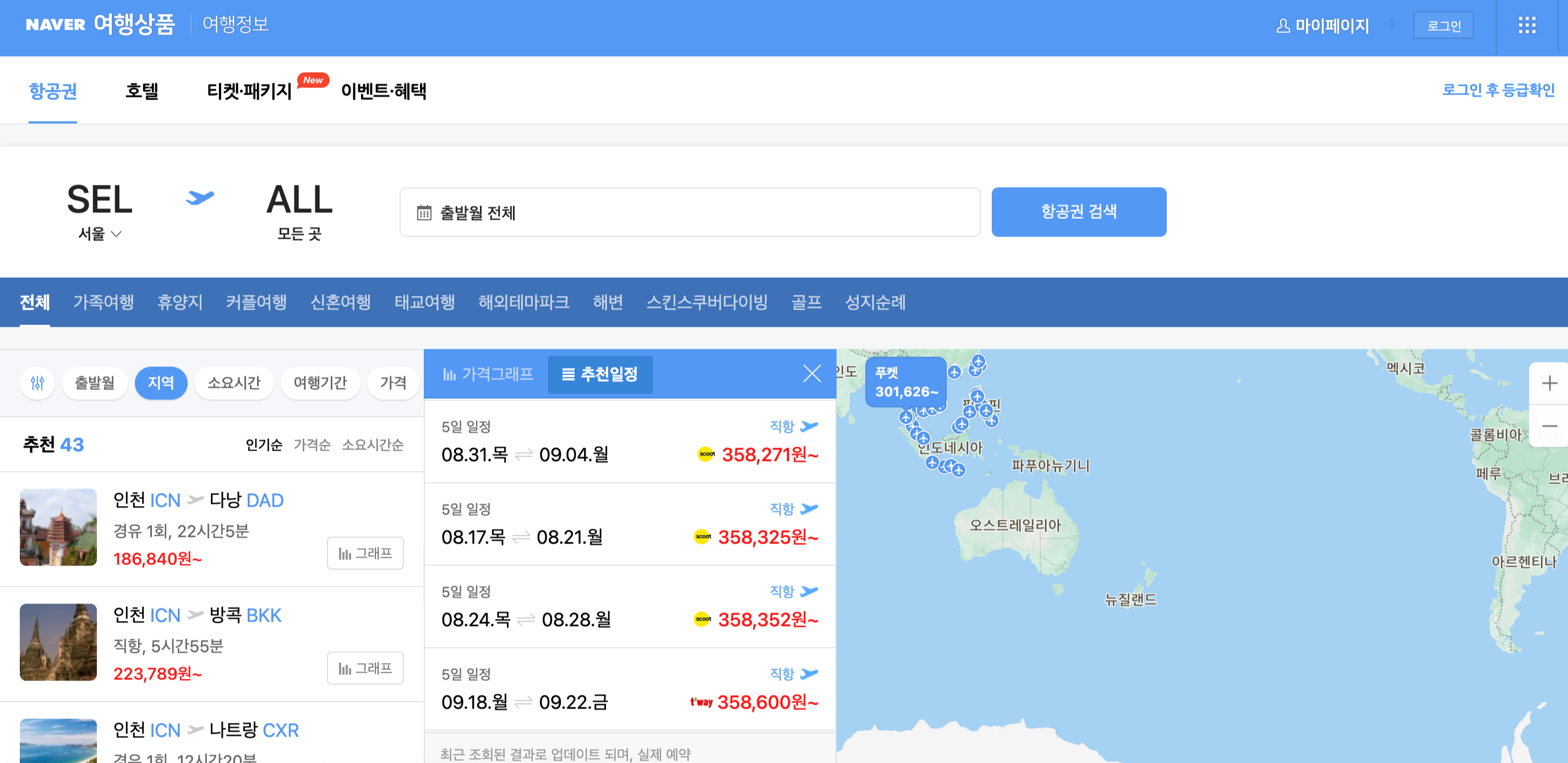1568x763 pixels.
Task: Click the filter settings sliders icon
Action: coord(37,383)
